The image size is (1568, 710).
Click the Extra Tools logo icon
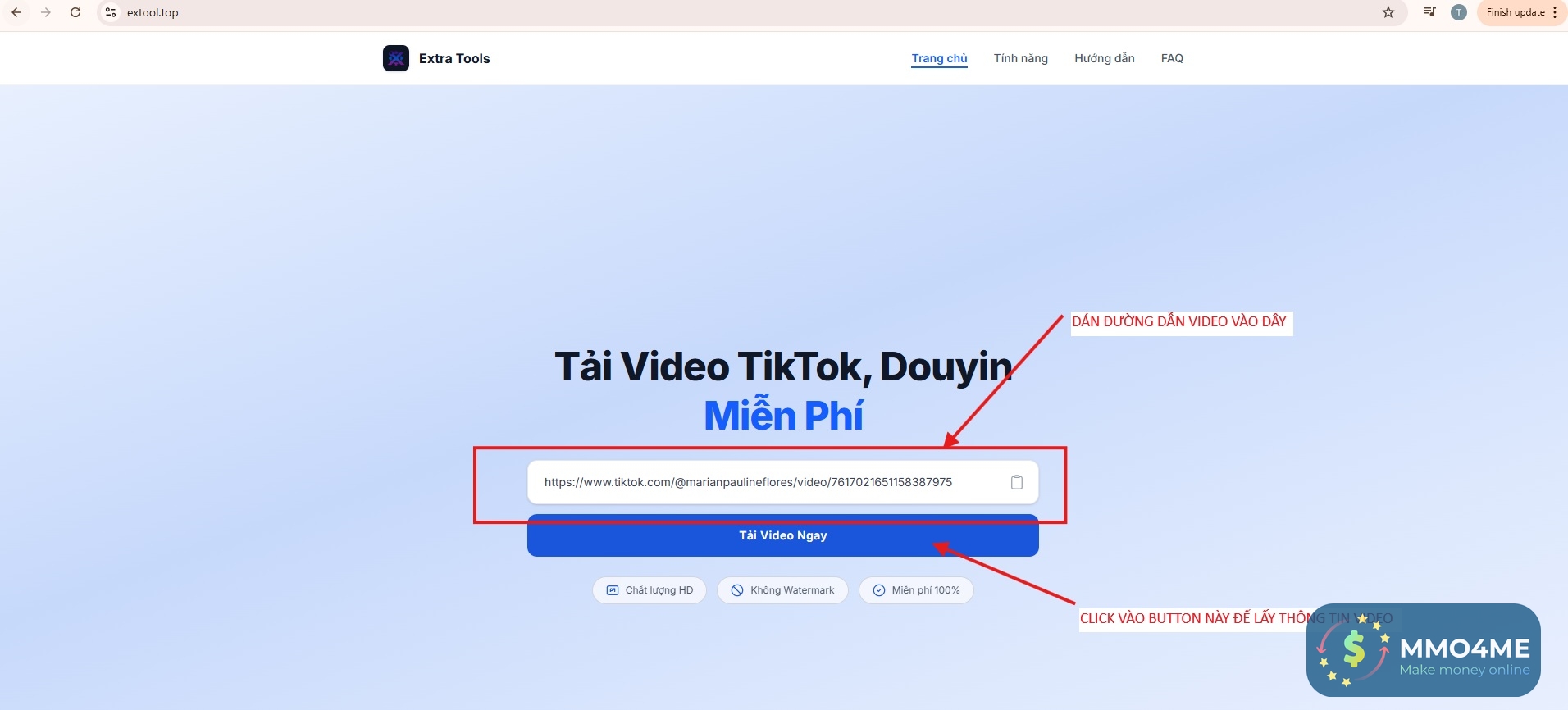point(396,58)
